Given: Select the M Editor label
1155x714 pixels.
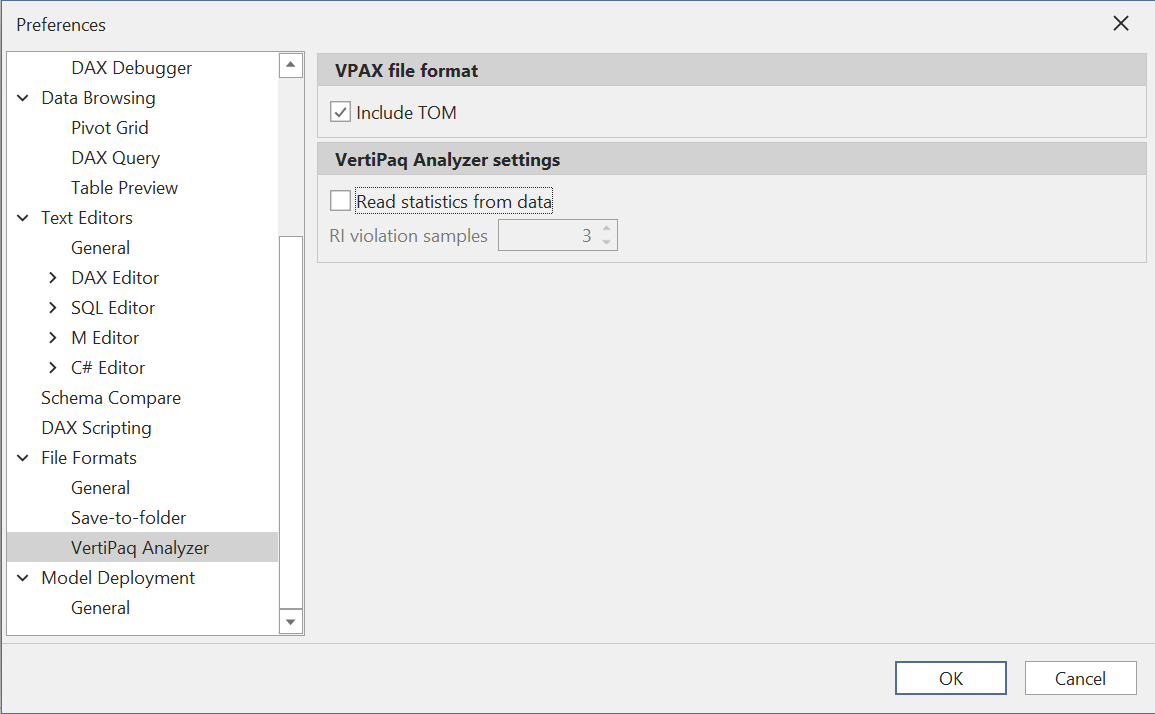Looking at the screenshot, I should click(x=105, y=338).
